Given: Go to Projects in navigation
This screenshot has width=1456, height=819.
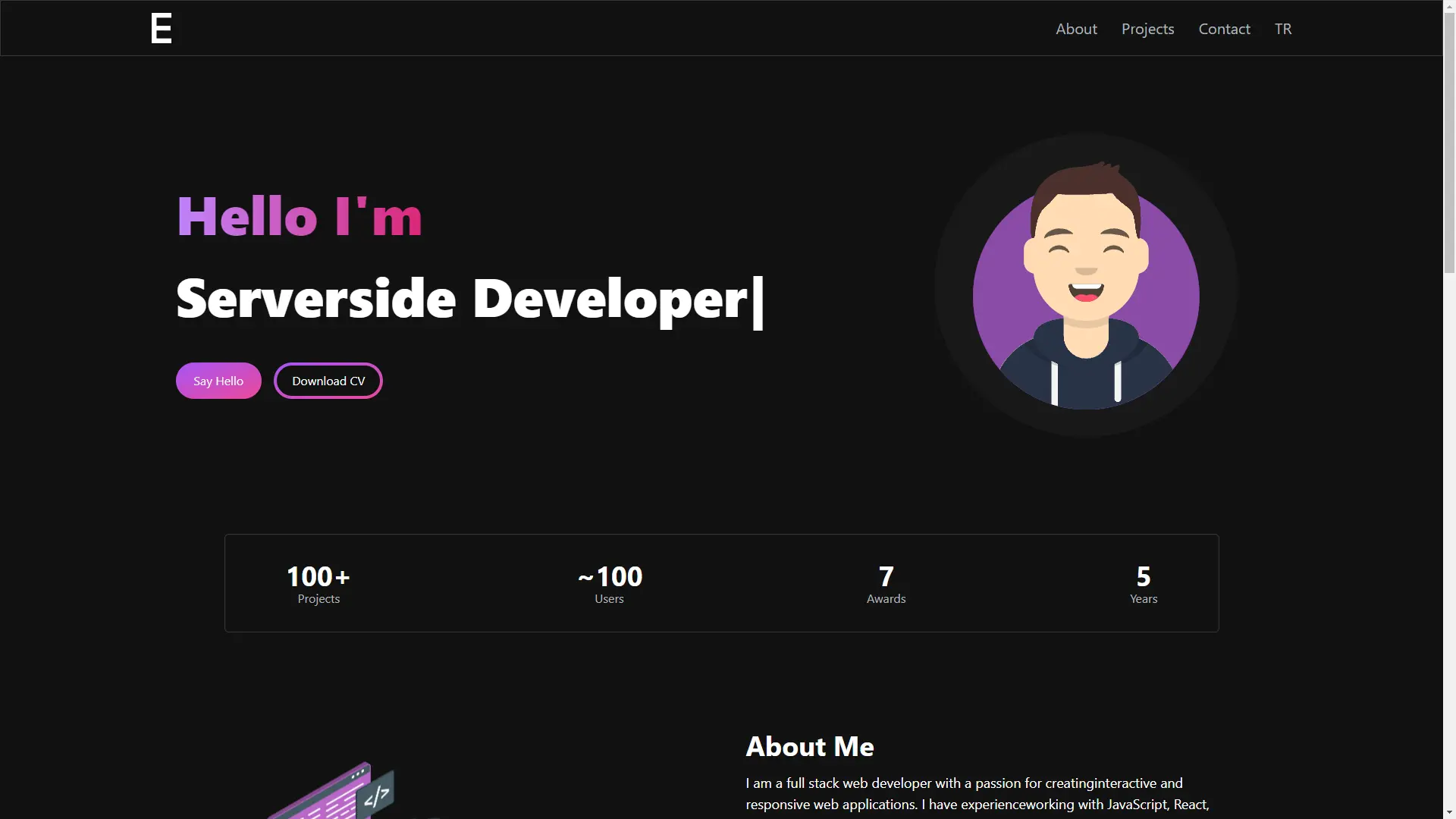Looking at the screenshot, I should (1147, 29).
